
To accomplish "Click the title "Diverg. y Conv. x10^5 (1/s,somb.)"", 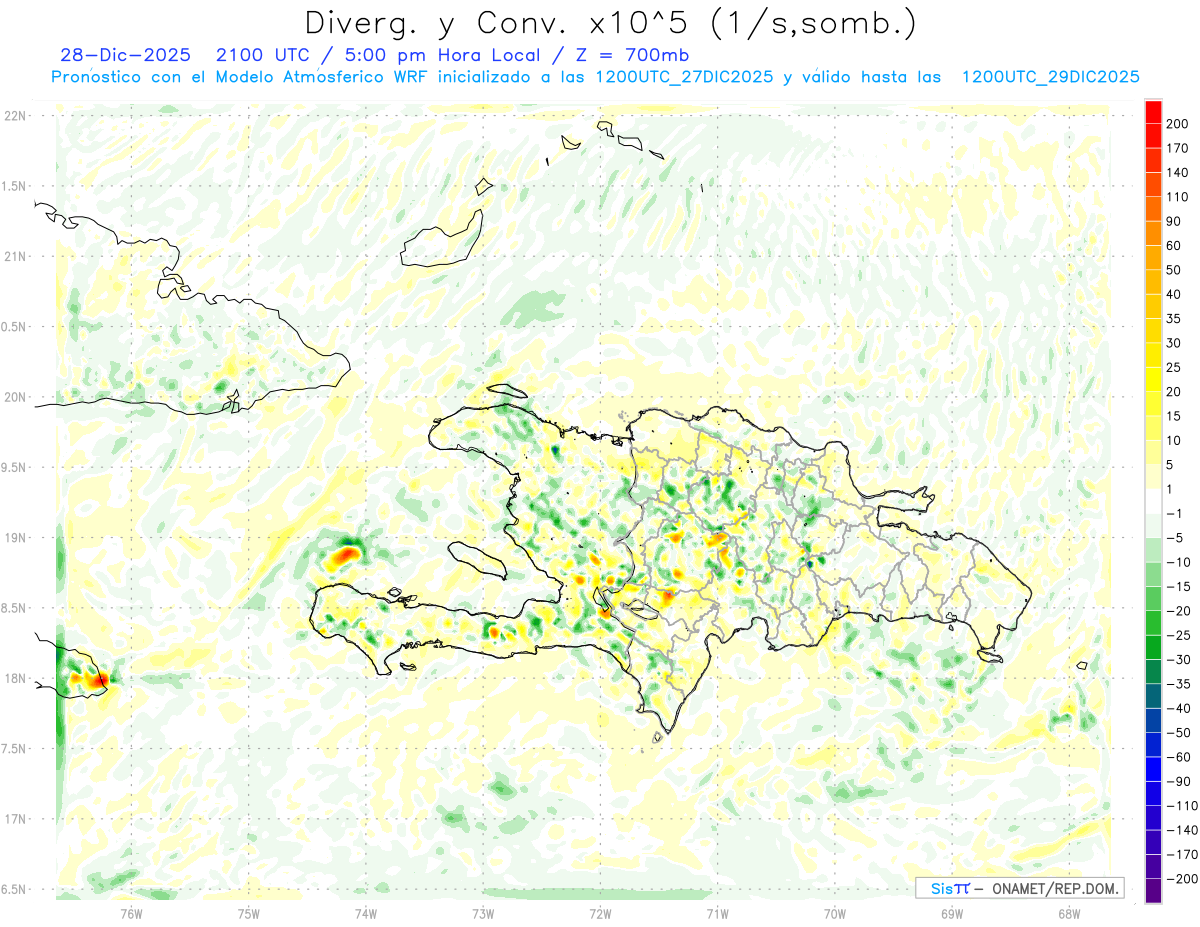I will point(610,22).
